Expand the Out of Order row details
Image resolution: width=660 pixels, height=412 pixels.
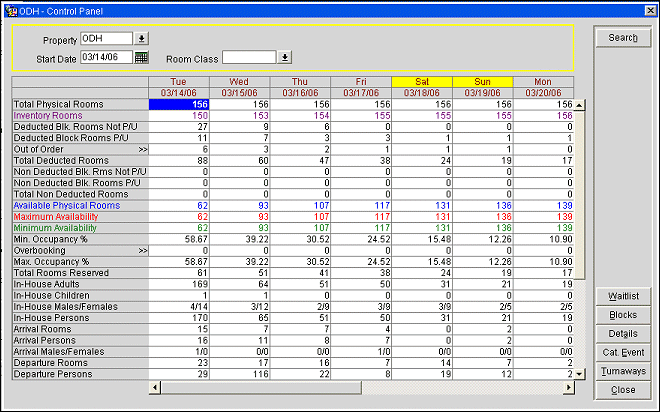[x=142, y=149]
